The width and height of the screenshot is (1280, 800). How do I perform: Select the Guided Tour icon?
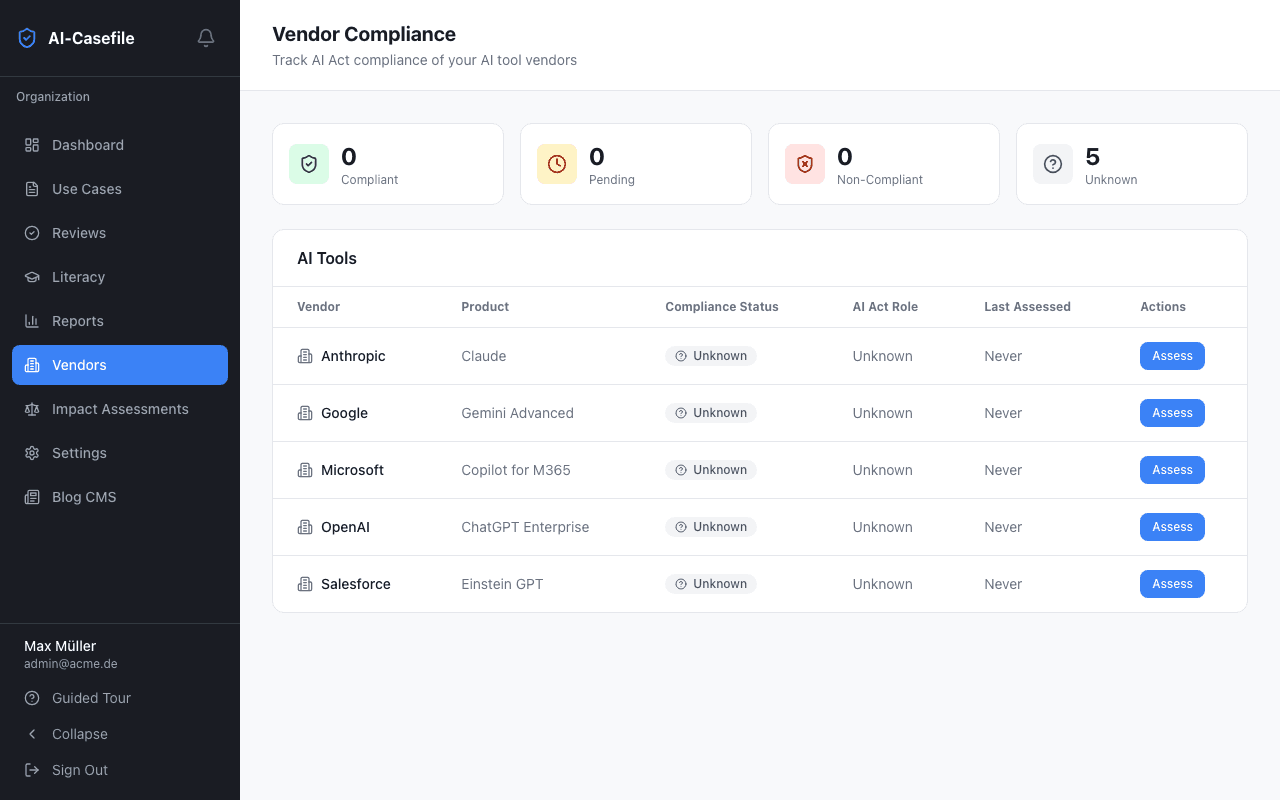[x=30, y=698]
